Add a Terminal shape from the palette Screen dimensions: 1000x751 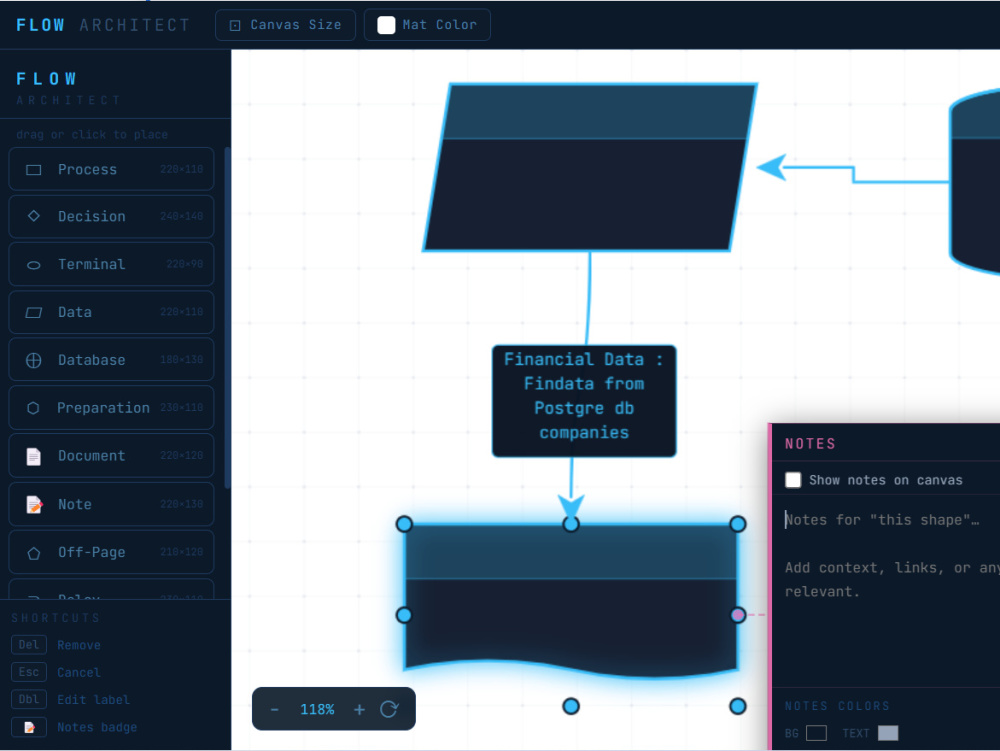(x=112, y=264)
